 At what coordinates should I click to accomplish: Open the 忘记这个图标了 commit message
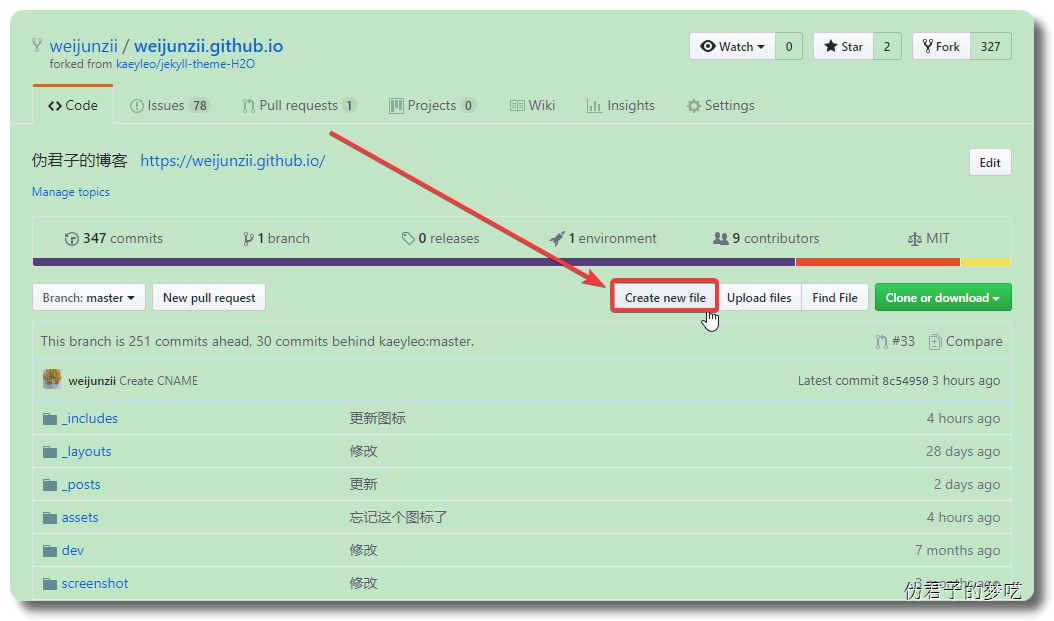398,518
